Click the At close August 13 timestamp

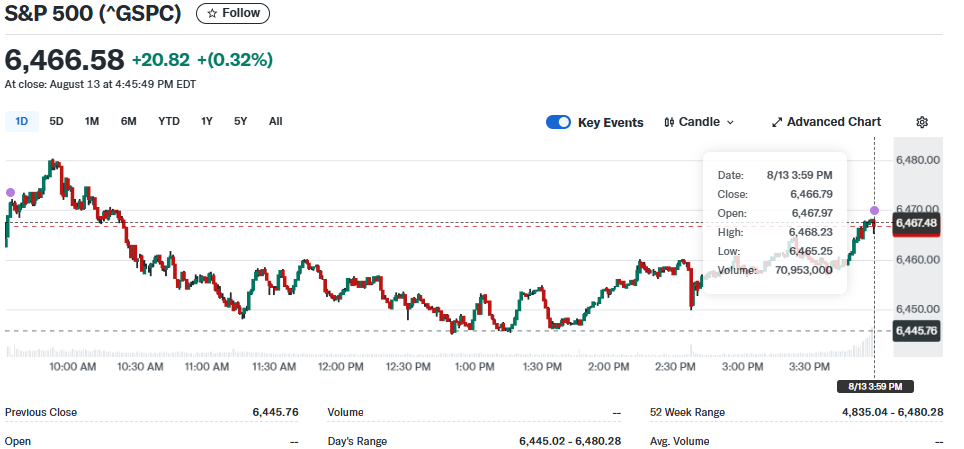(100, 84)
